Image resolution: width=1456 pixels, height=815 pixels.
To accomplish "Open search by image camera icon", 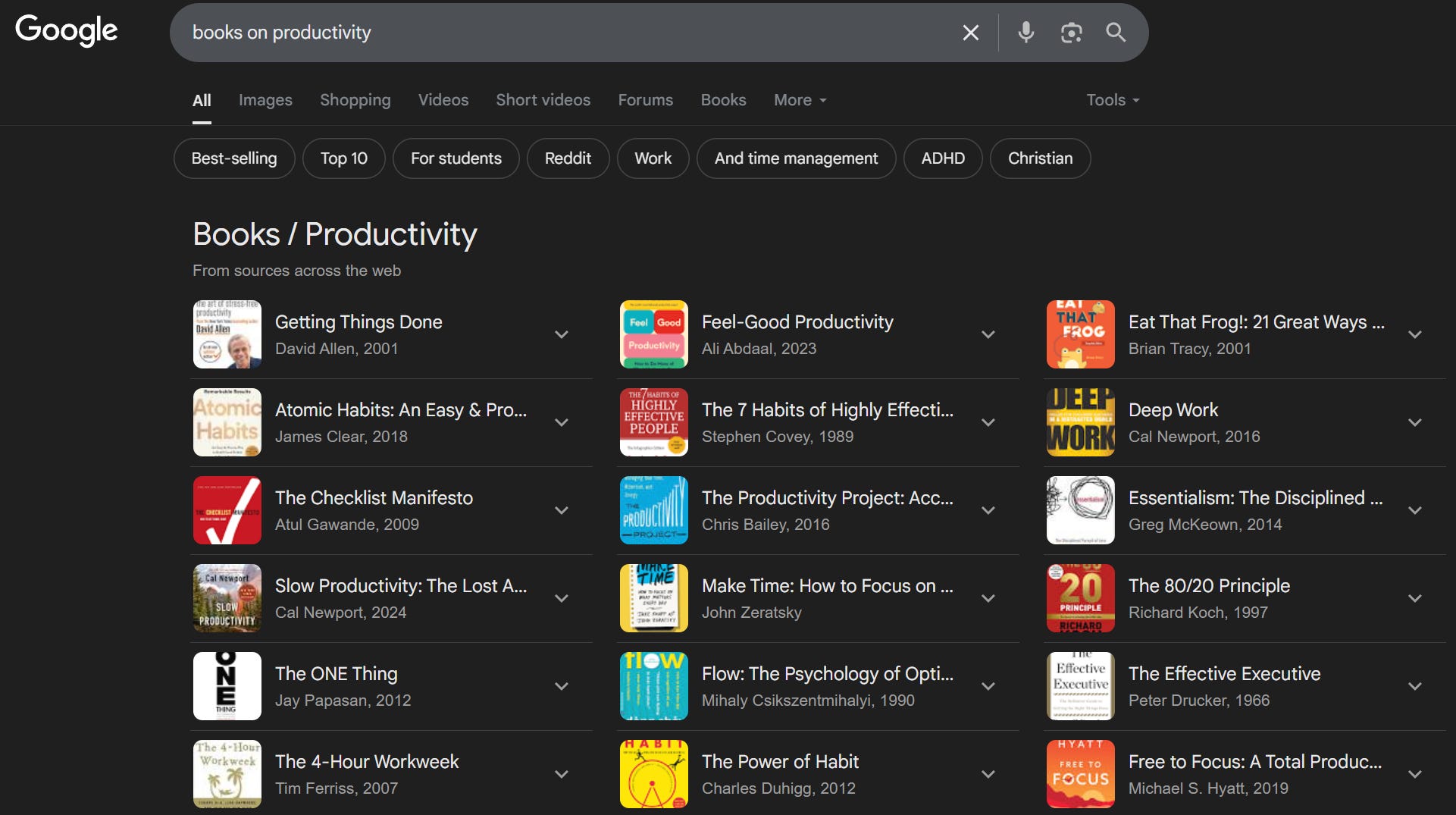I will click(x=1071, y=33).
